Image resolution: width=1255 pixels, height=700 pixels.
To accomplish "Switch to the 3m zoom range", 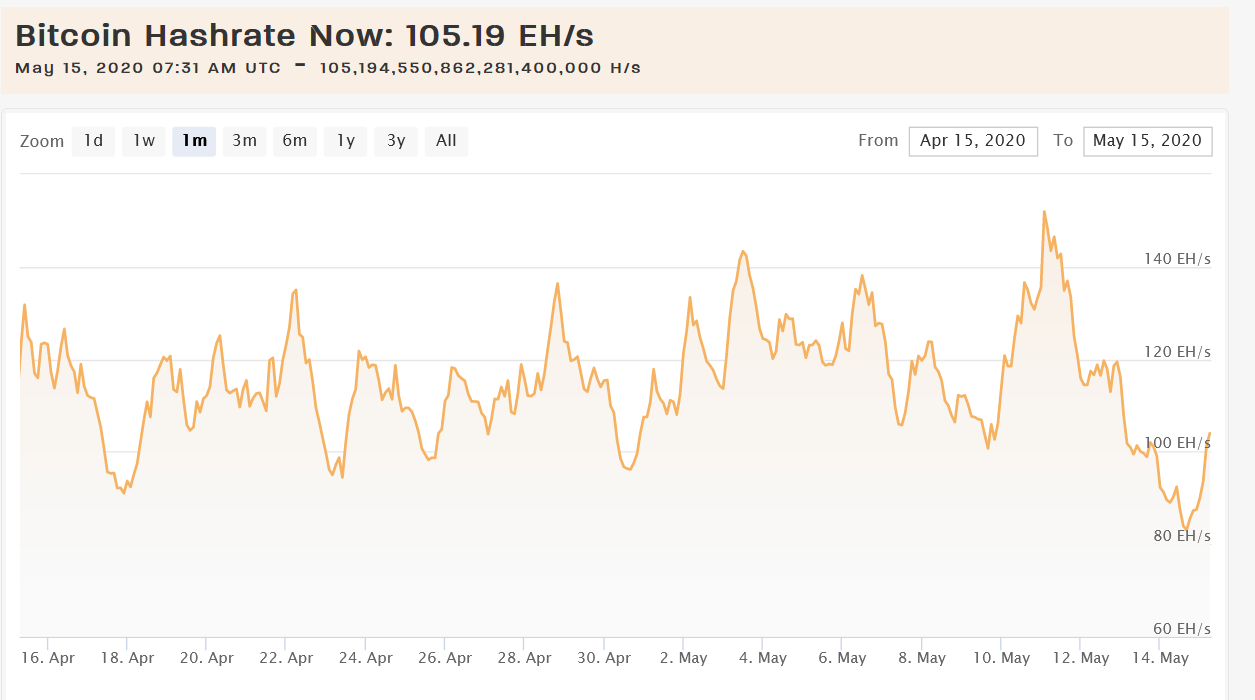I will pyautogui.click(x=244, y=141).
